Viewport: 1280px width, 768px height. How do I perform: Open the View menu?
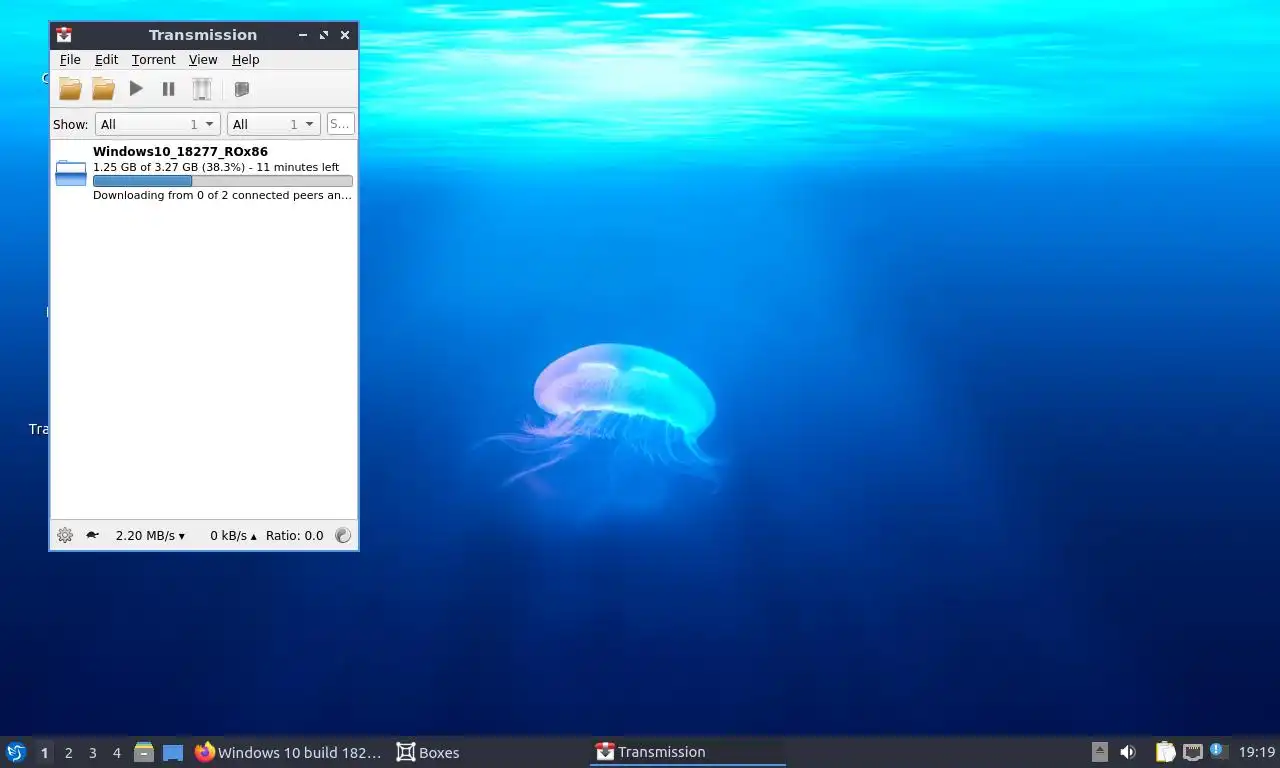tap(203, 60)
